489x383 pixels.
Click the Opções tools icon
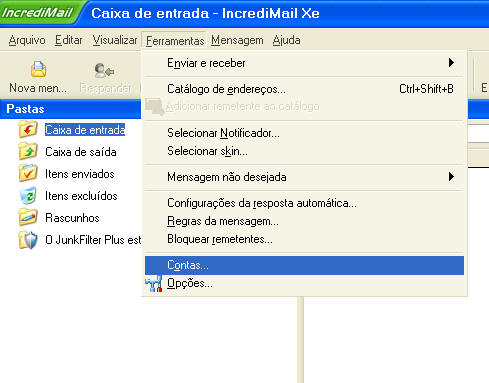[x=154, y=284]
